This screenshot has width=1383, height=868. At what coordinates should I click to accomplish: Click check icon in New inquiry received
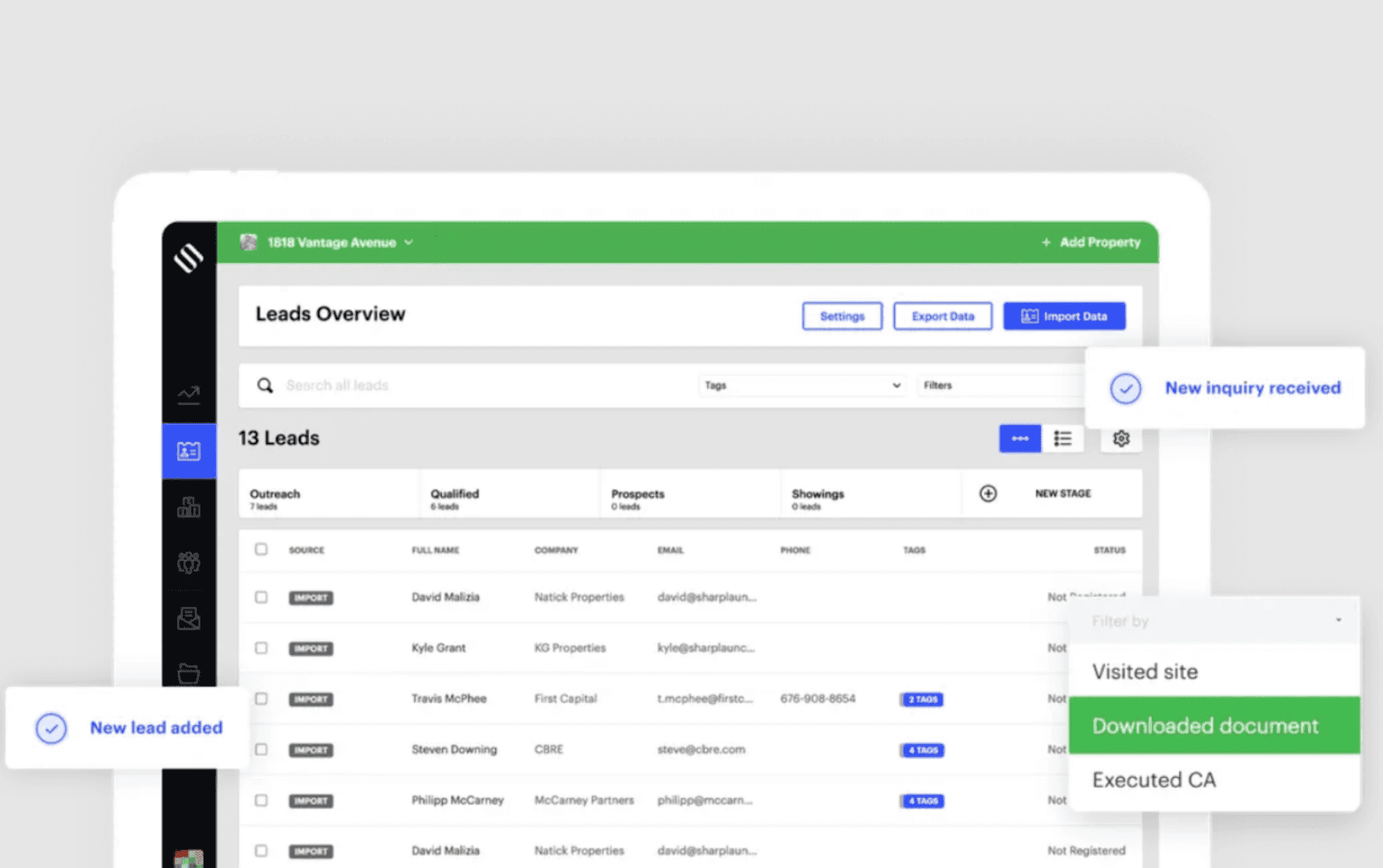pos(1125,388)
